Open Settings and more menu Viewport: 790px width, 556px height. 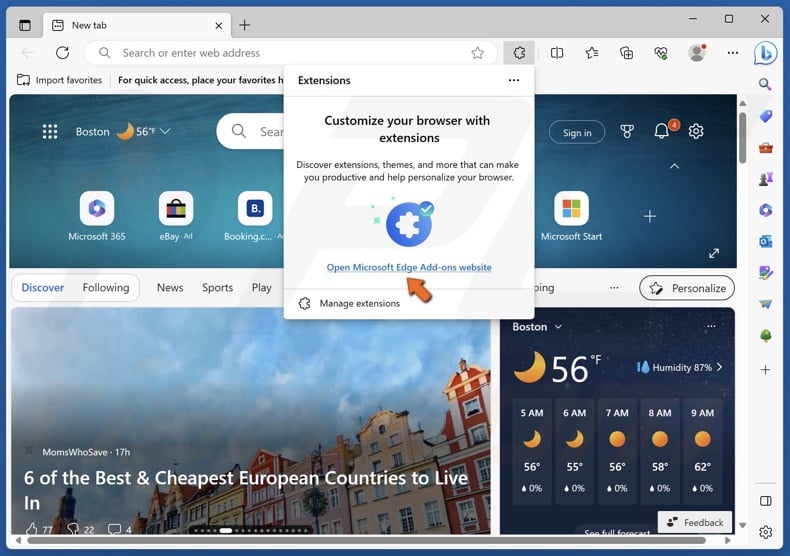733,52
